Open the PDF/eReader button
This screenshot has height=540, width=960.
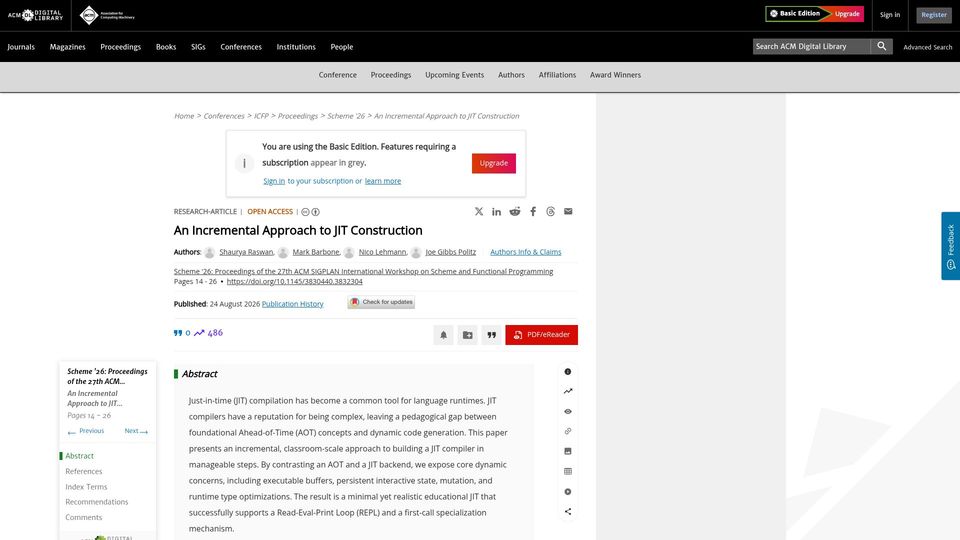click(x=541, y=335)
